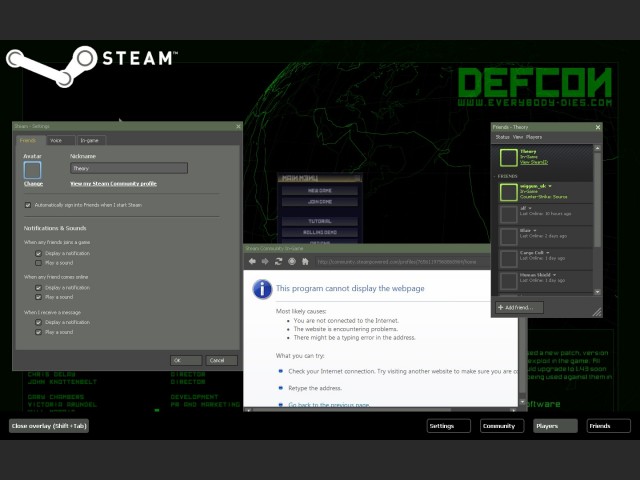The height and width of the screenshot is (480, 640).
Task: Open the dropdown arrow next to Human Shield
Action: 554,275
